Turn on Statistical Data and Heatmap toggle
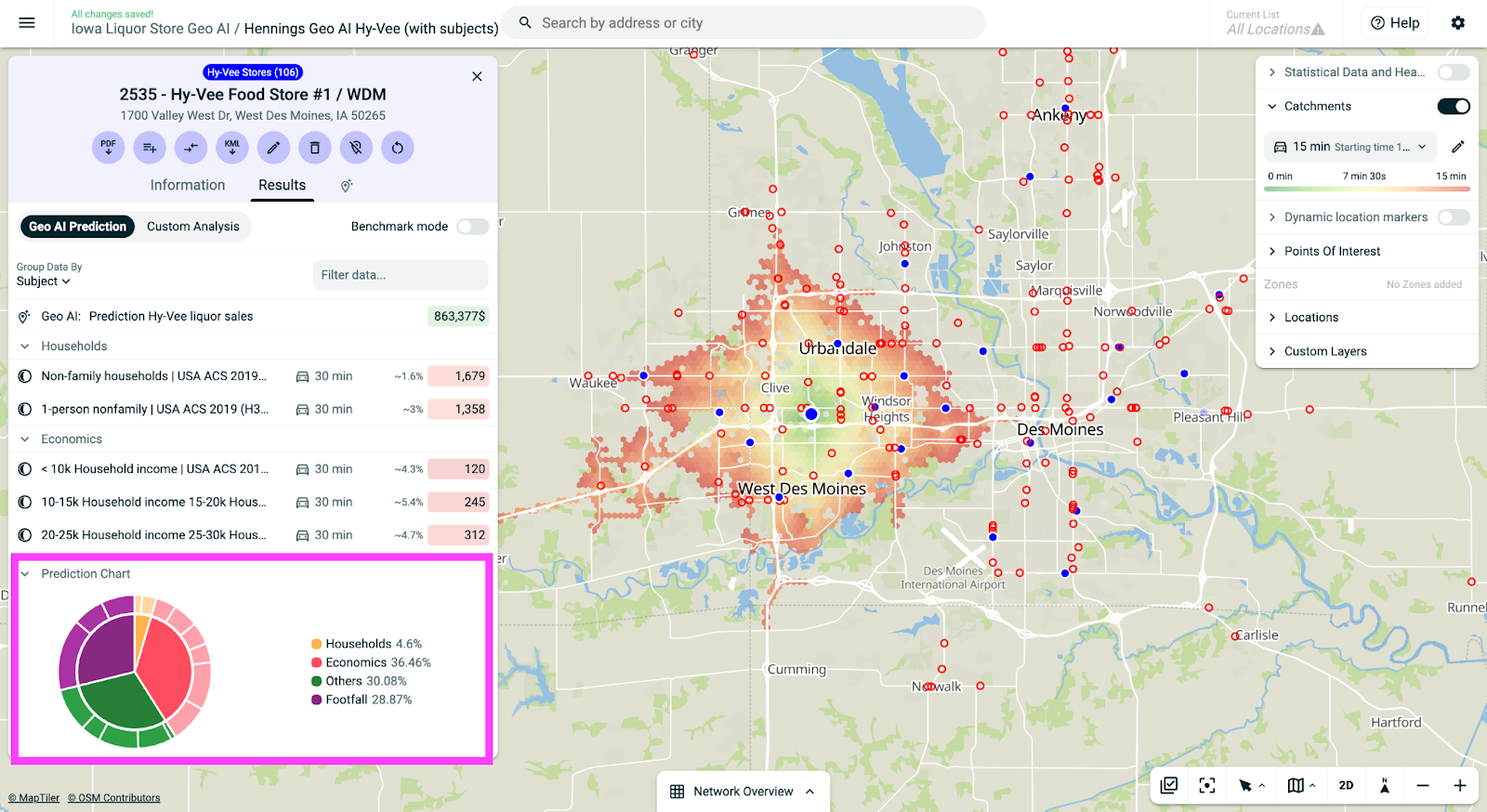Screen dimensions: 1487x812 coord(1454,72)
